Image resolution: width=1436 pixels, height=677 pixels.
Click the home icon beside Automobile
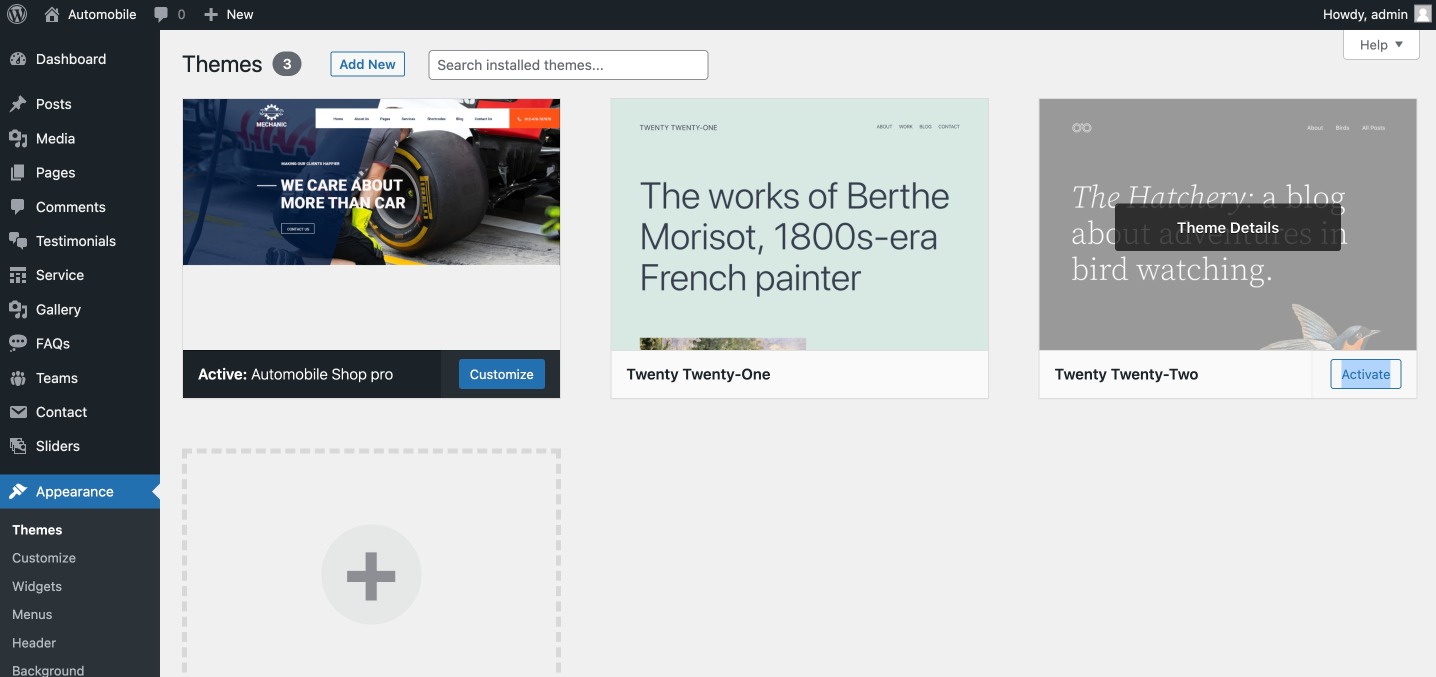[x=52, y=14]
